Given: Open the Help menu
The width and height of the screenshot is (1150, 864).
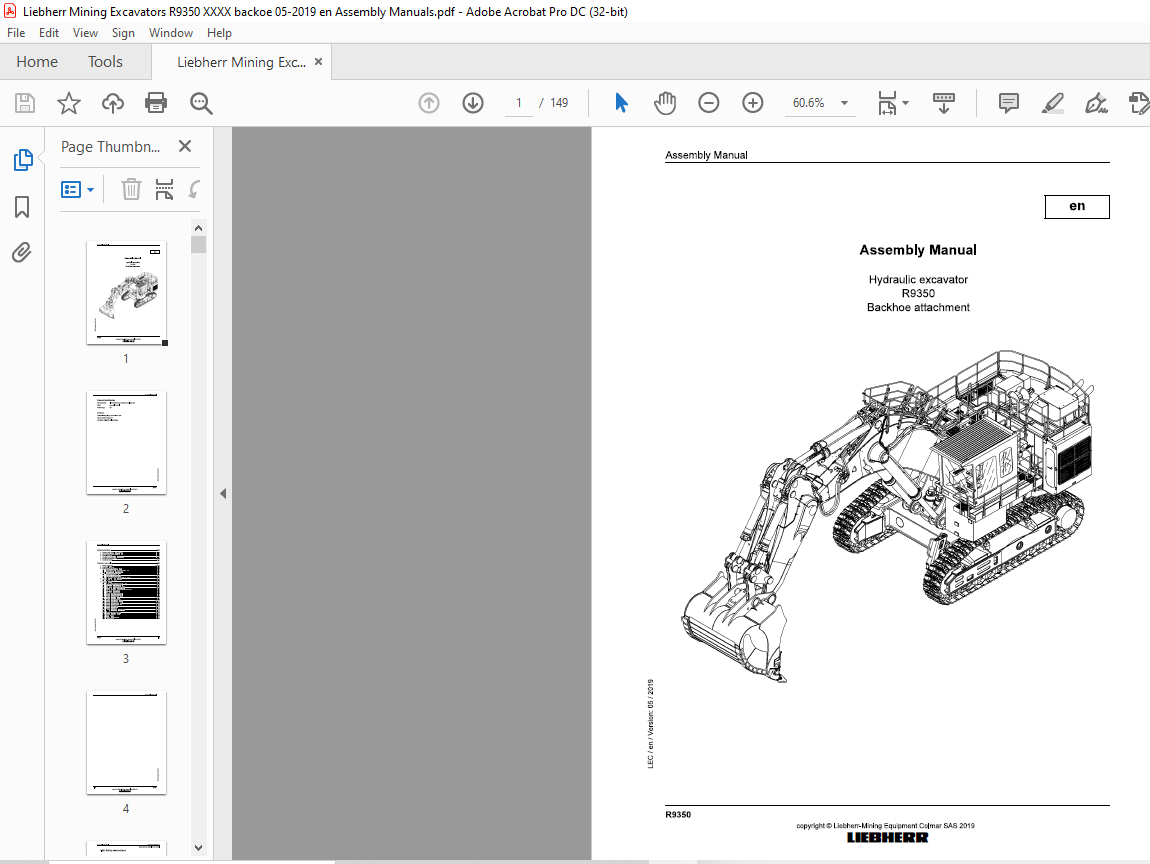Looking at the screenshot, I should pos(219,33).
